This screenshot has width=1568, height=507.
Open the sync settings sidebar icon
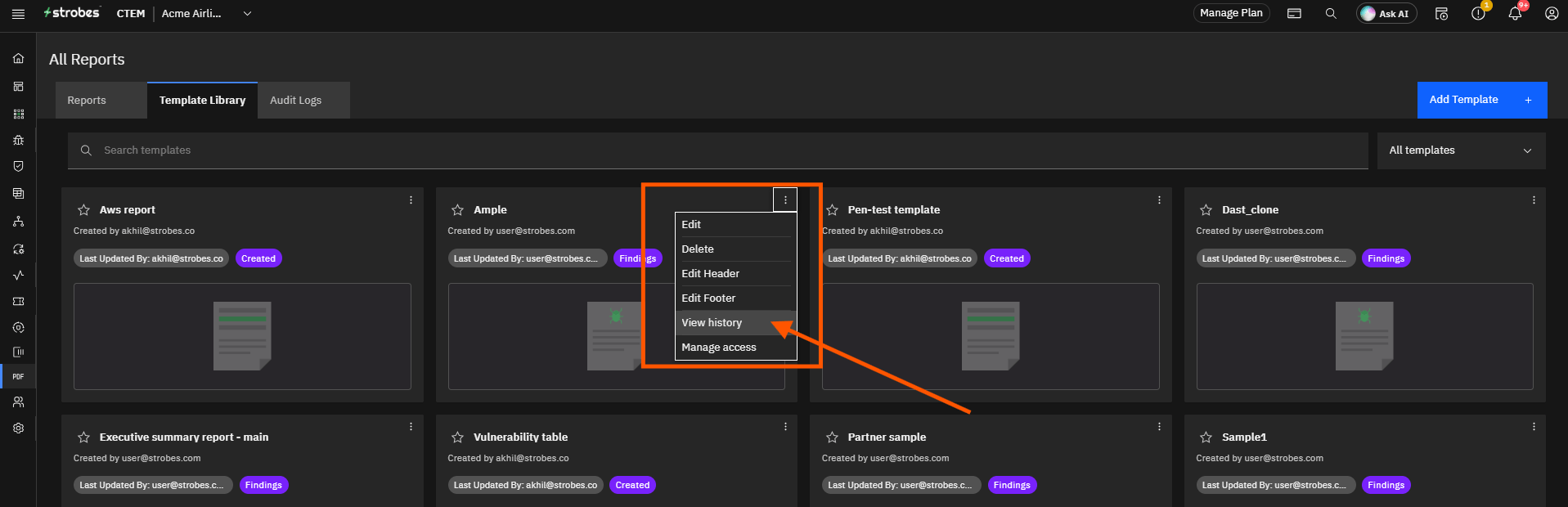point(18,249)
